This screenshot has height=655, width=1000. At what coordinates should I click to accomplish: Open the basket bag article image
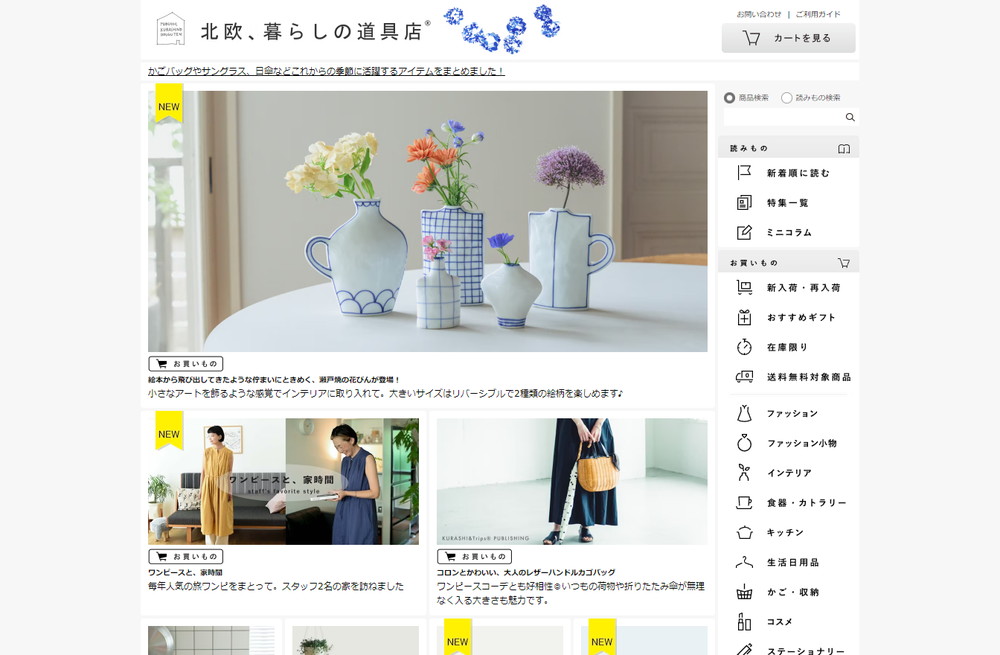[571, 482]
